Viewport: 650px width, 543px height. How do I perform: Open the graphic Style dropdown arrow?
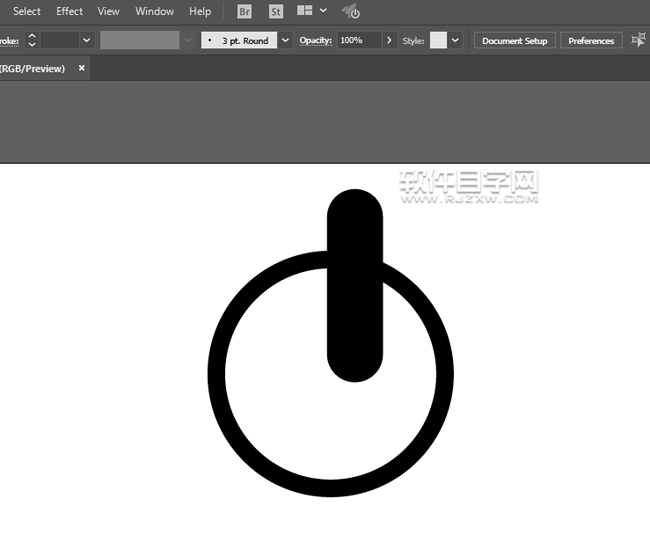click(456, 41)
